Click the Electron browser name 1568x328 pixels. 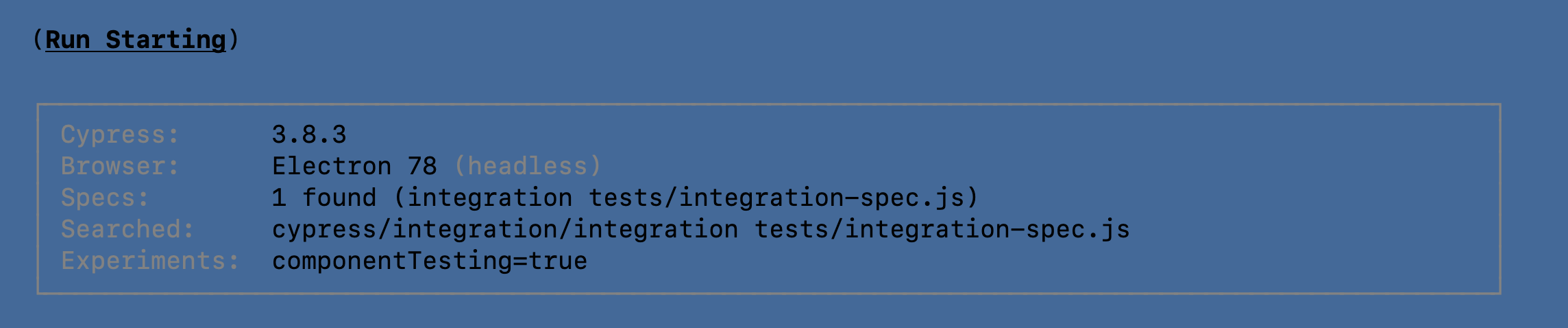coord(332,166)
